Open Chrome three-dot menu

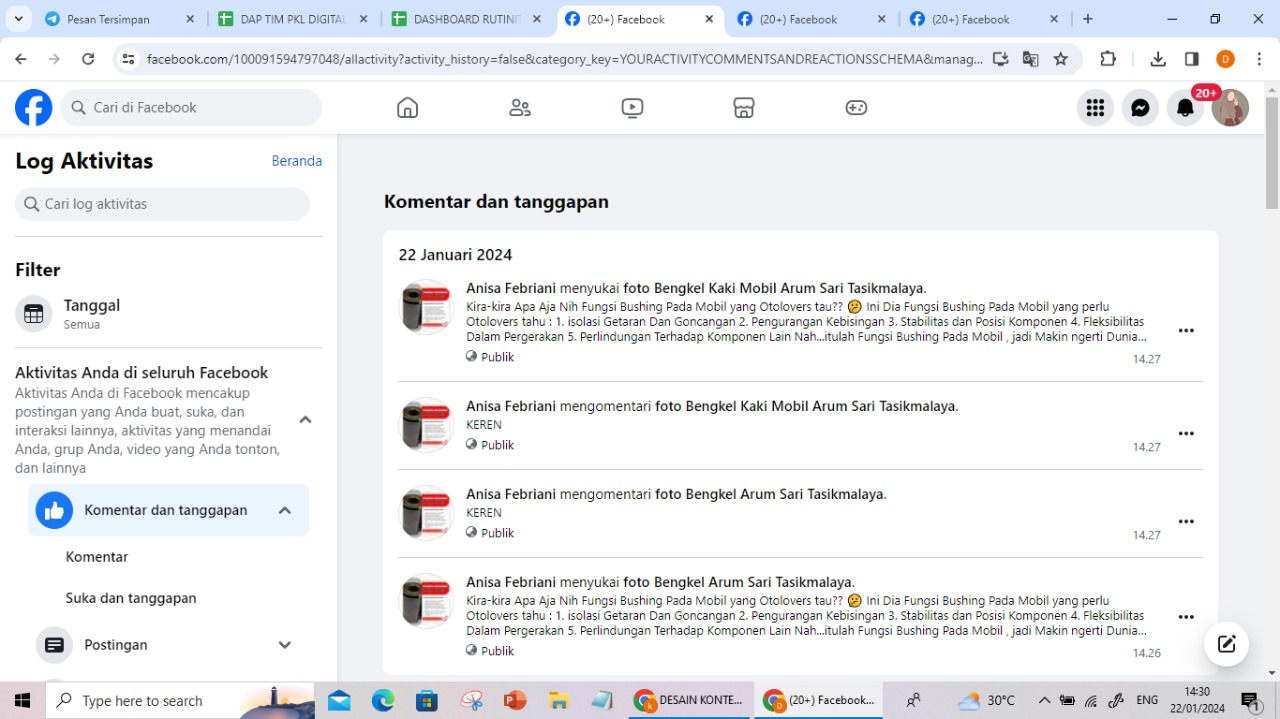(x=1258, y=59)
